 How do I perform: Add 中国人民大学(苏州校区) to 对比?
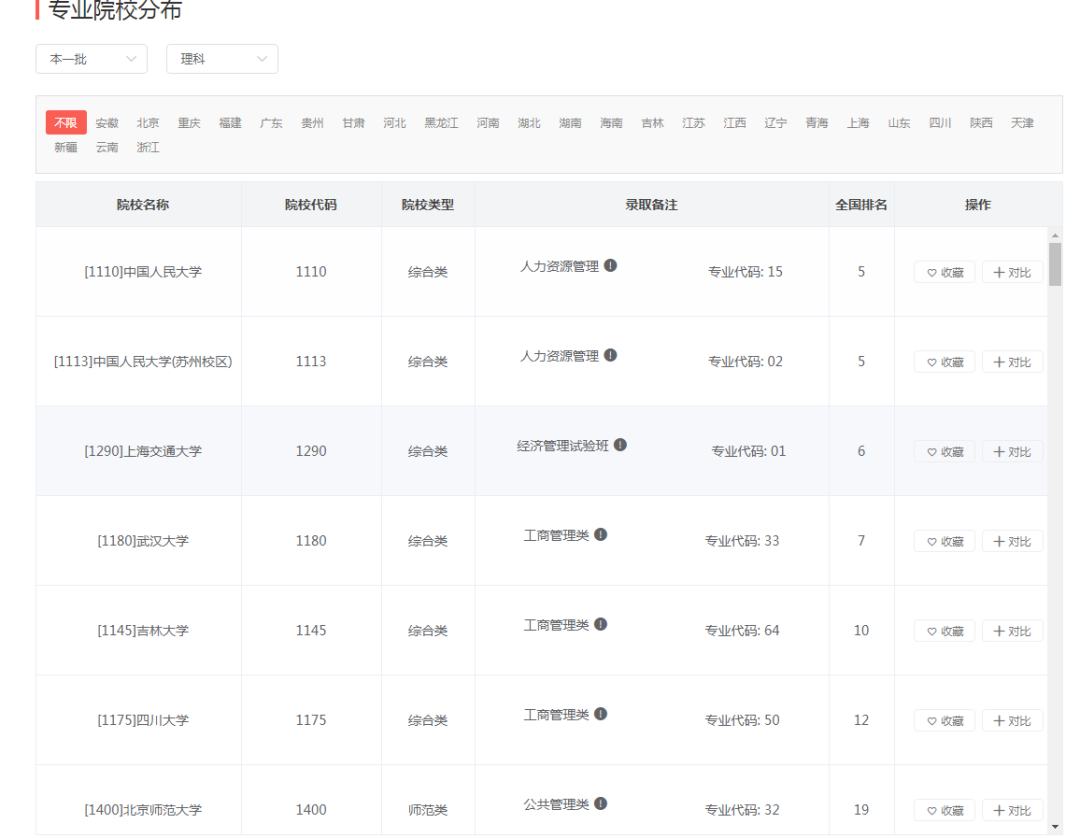tap(1012, 362)
